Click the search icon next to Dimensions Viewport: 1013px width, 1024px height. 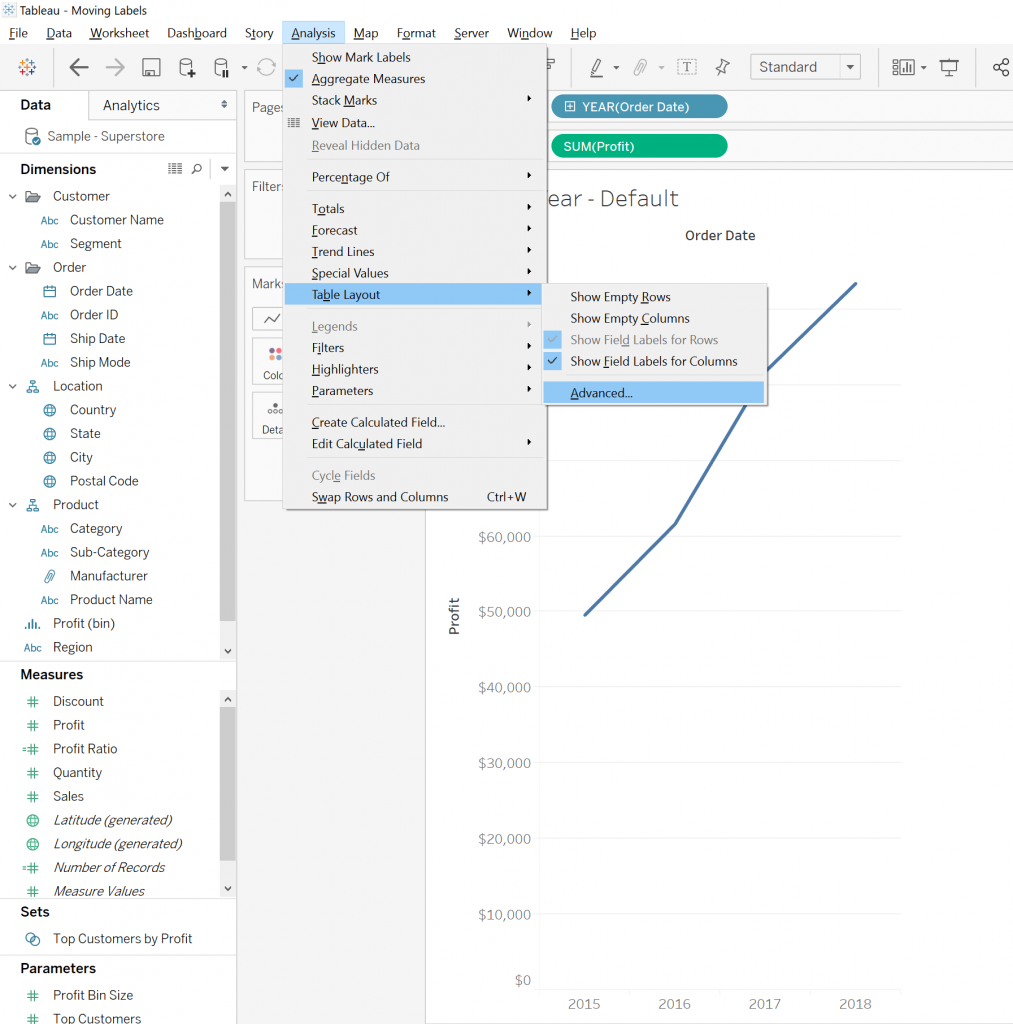tap(197, 169)
